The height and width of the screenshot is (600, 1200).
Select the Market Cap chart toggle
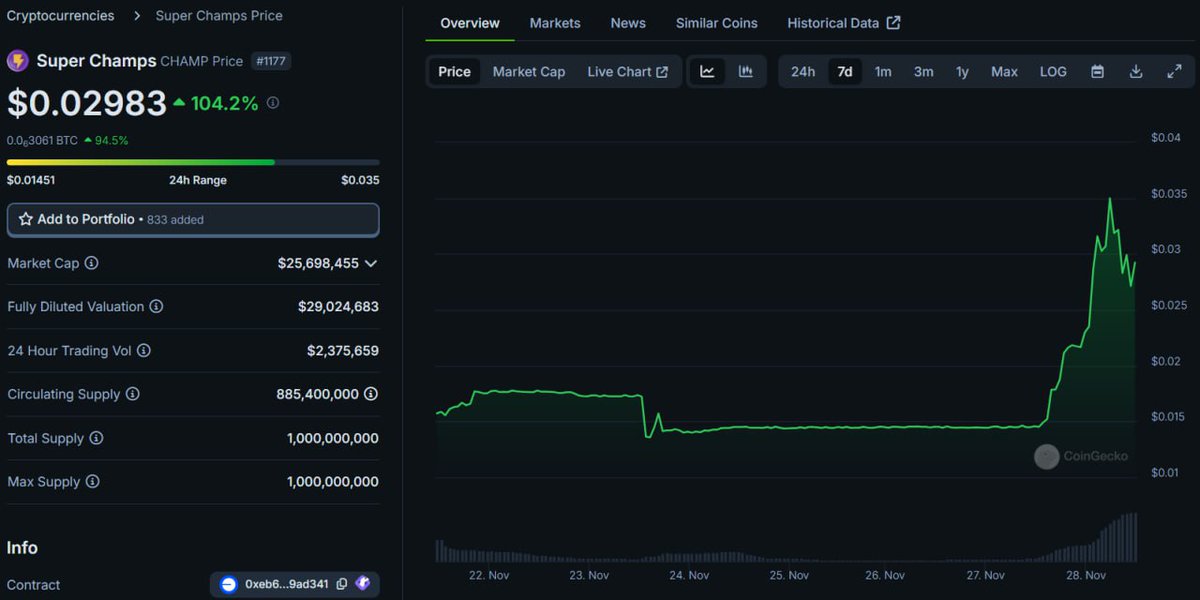(x=529, y=72)
